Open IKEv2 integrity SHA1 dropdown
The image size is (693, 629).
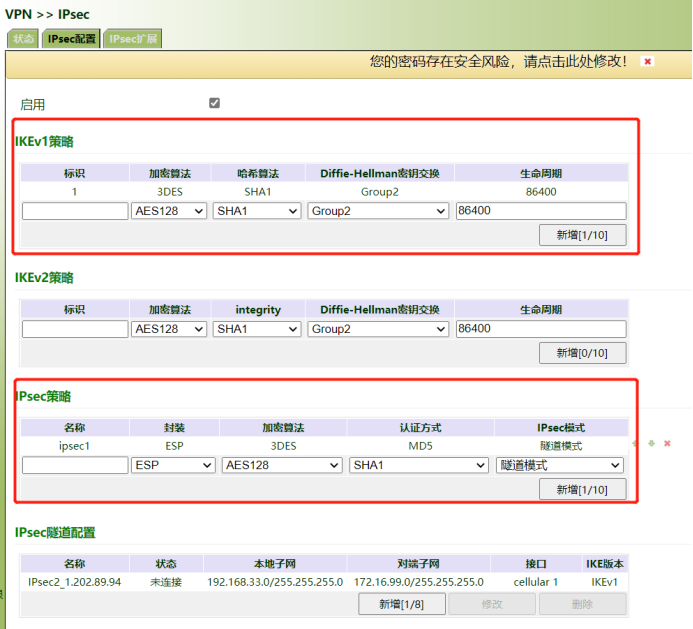(257, 329)
